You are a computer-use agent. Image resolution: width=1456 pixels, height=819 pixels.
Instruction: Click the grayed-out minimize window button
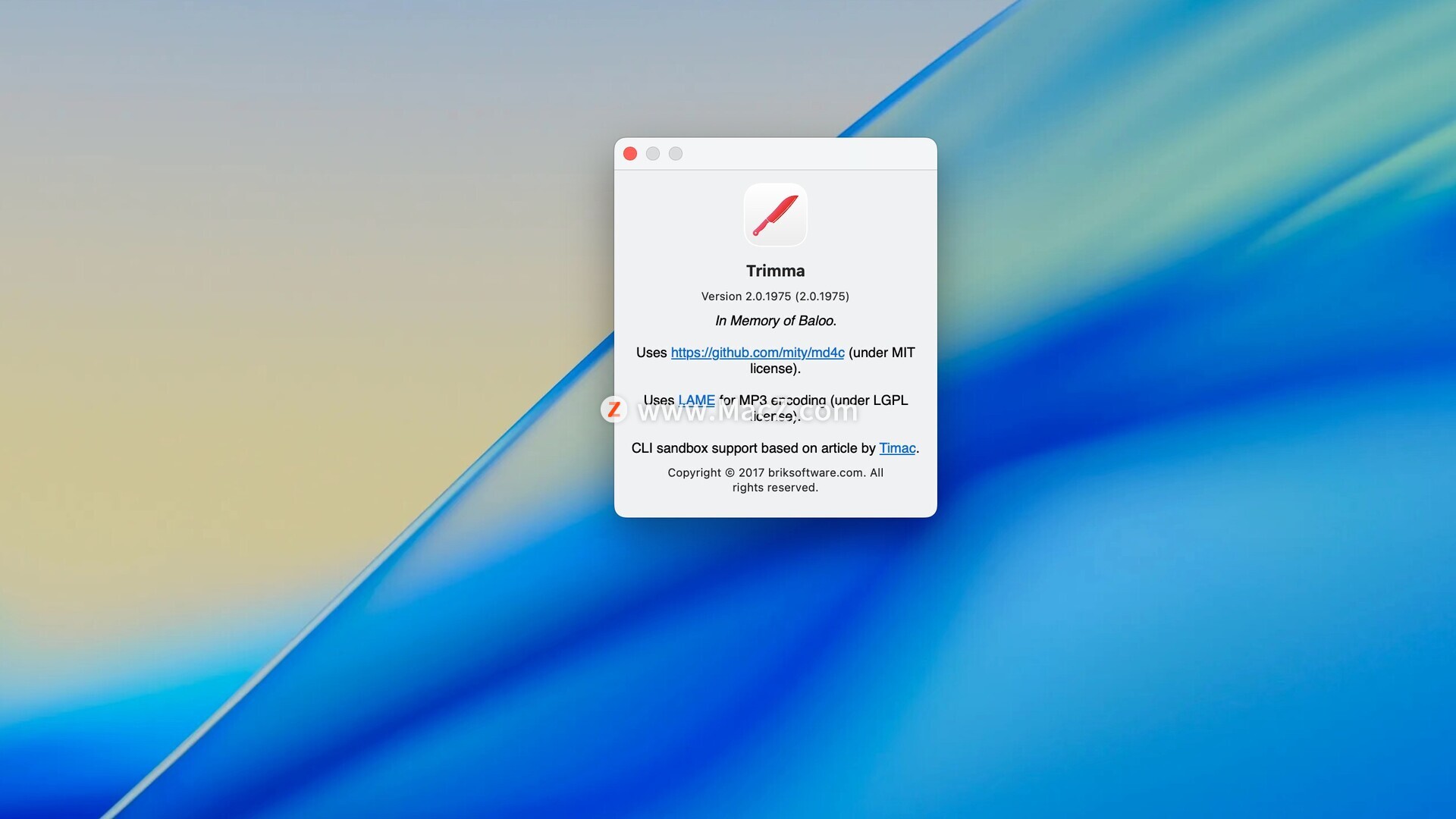pos(653,154)
